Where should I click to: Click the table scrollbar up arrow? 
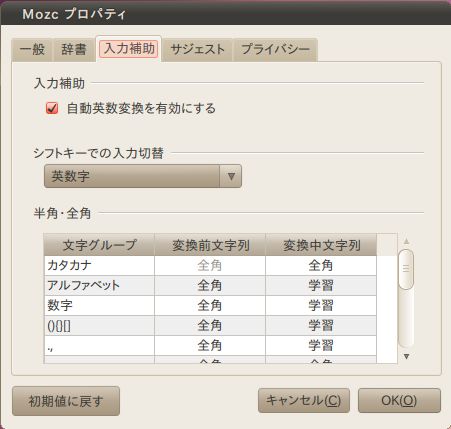(x=406, y=241)
